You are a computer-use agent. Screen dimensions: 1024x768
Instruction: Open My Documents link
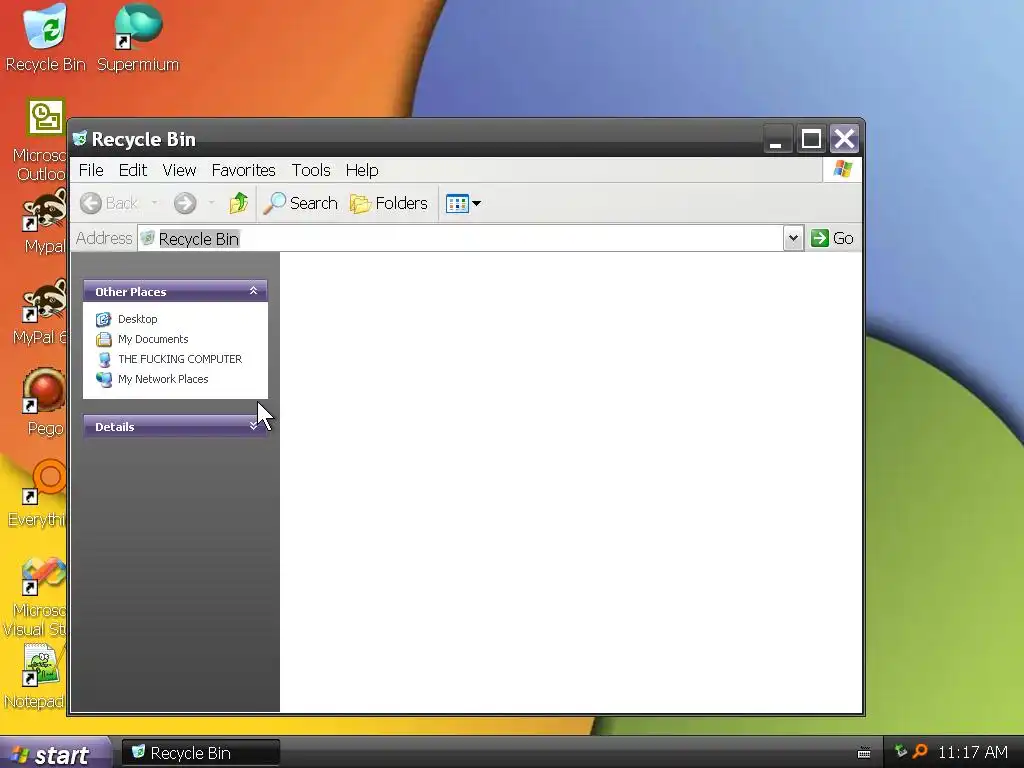click(142, 339)
